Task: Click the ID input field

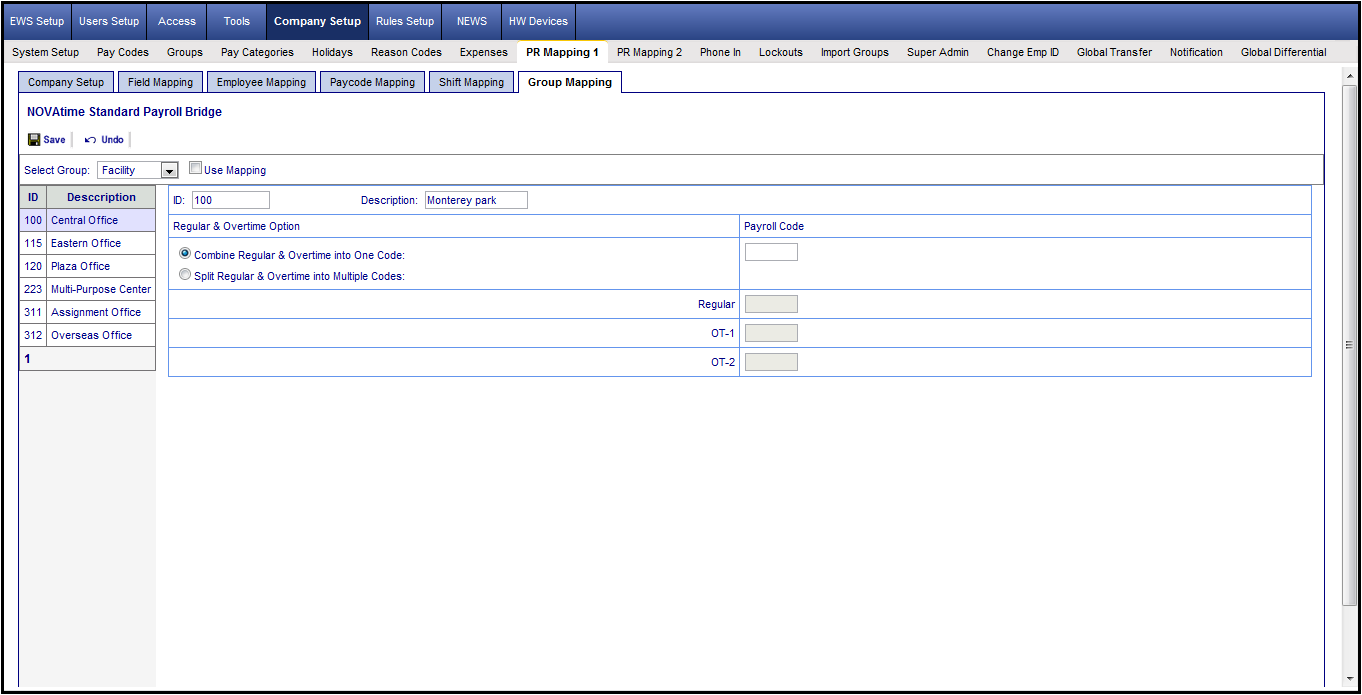Action: (x=231, y=200)
